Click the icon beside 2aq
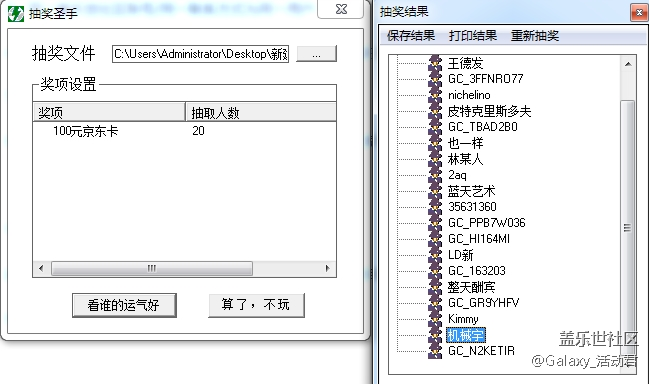Screen dimensions: 649x384 click(435, 175)
